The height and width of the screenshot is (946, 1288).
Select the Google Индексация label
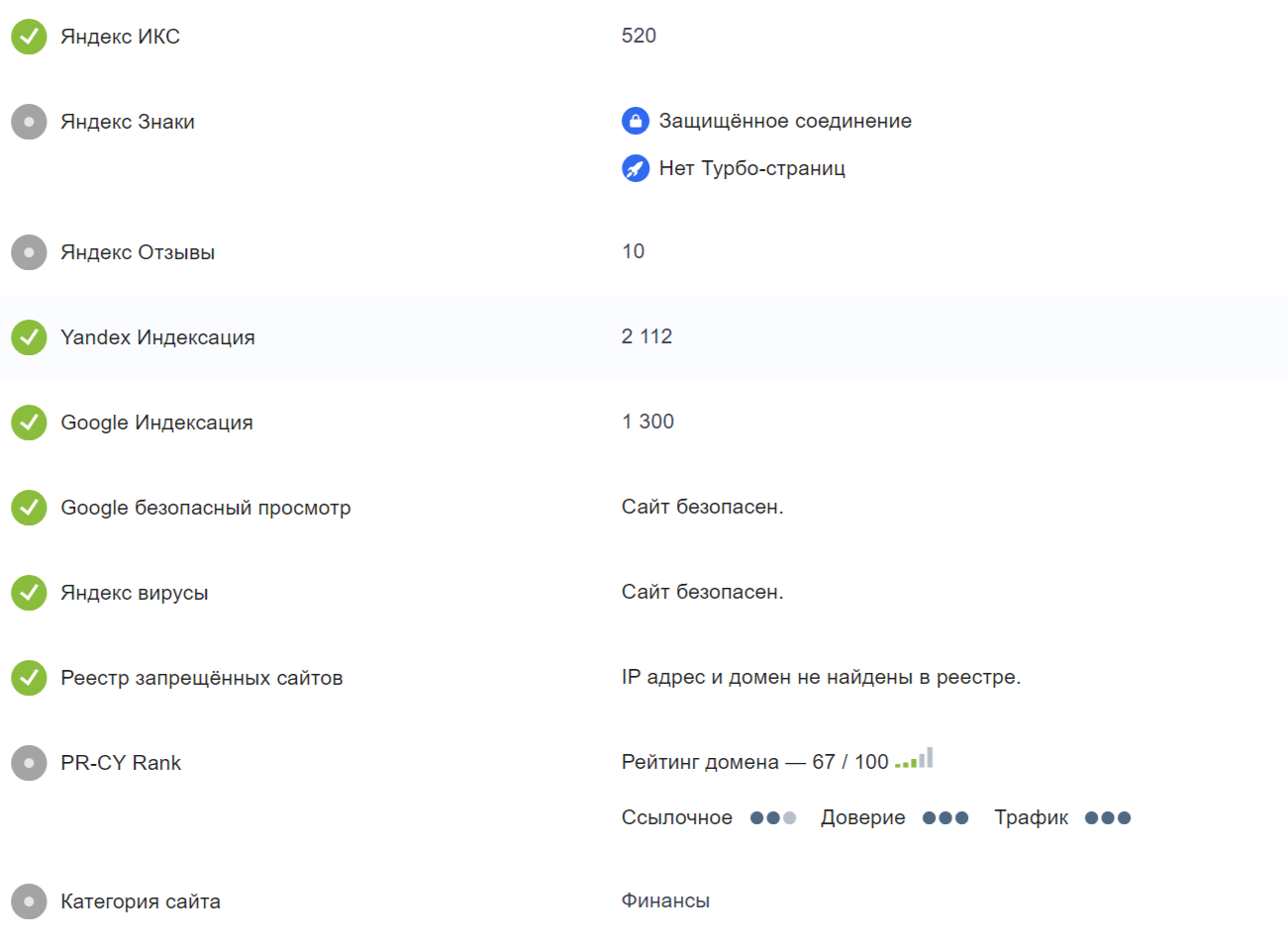point(156,423)
